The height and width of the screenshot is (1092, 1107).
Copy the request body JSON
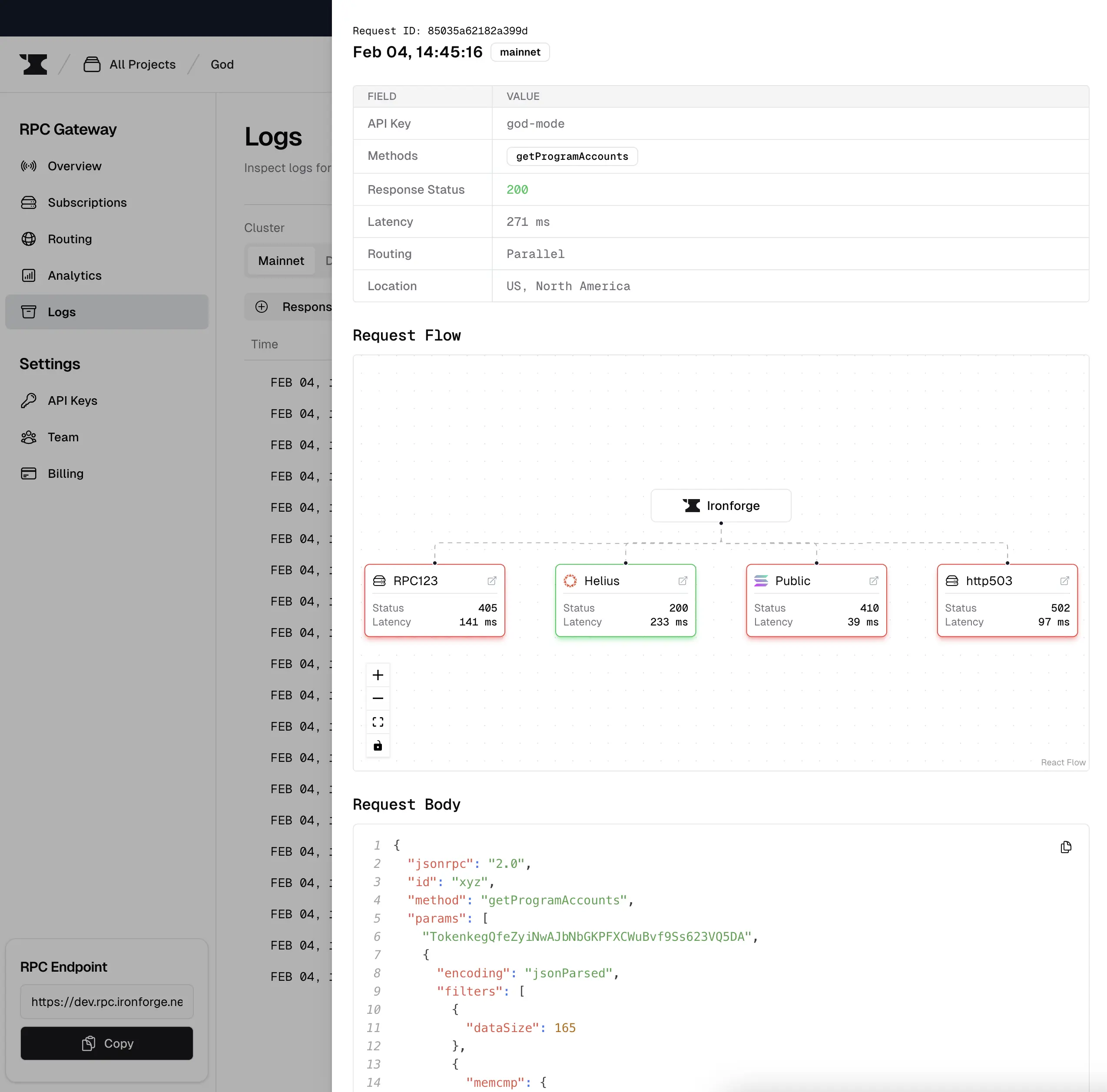pos(1066,847)
